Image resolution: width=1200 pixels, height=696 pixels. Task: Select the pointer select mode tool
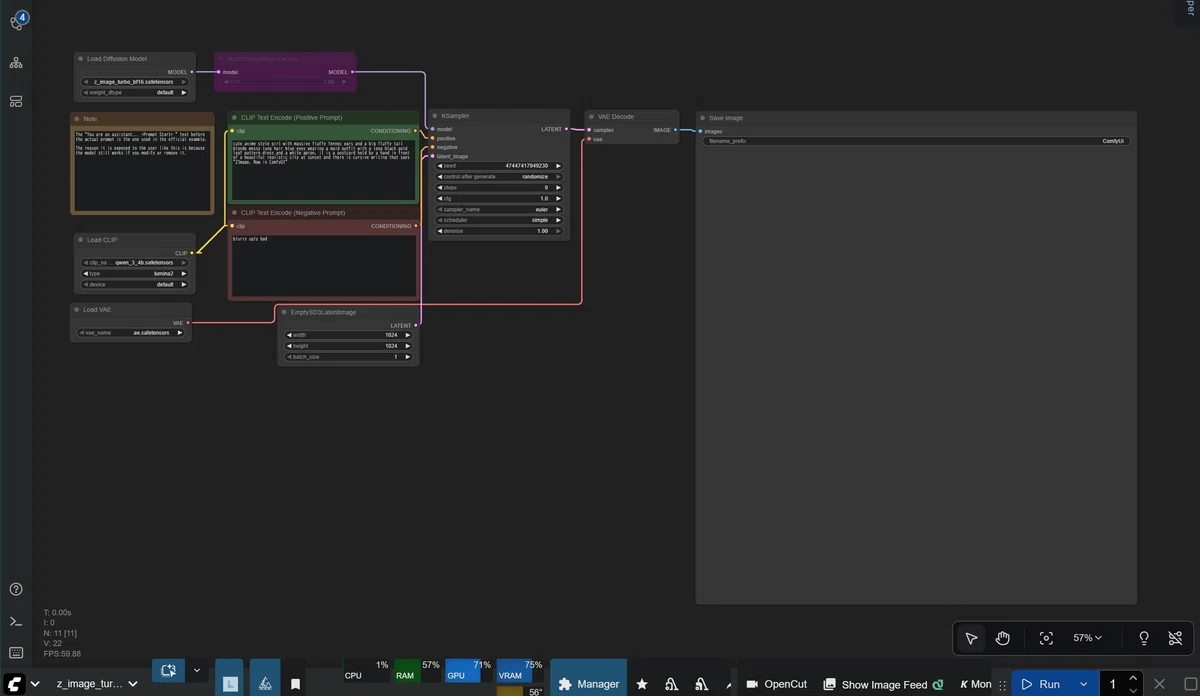click(x=971, y=638)
